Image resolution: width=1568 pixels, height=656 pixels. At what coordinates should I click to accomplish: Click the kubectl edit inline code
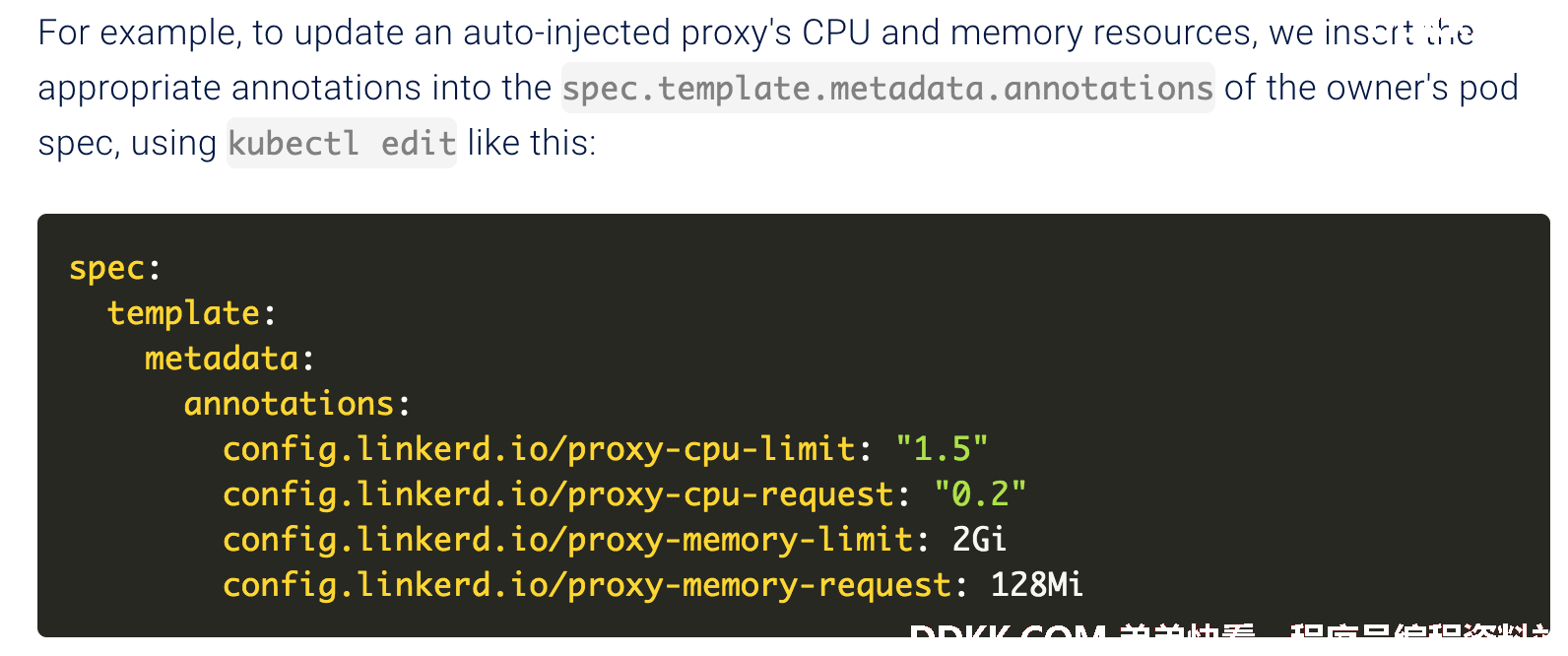342,144
